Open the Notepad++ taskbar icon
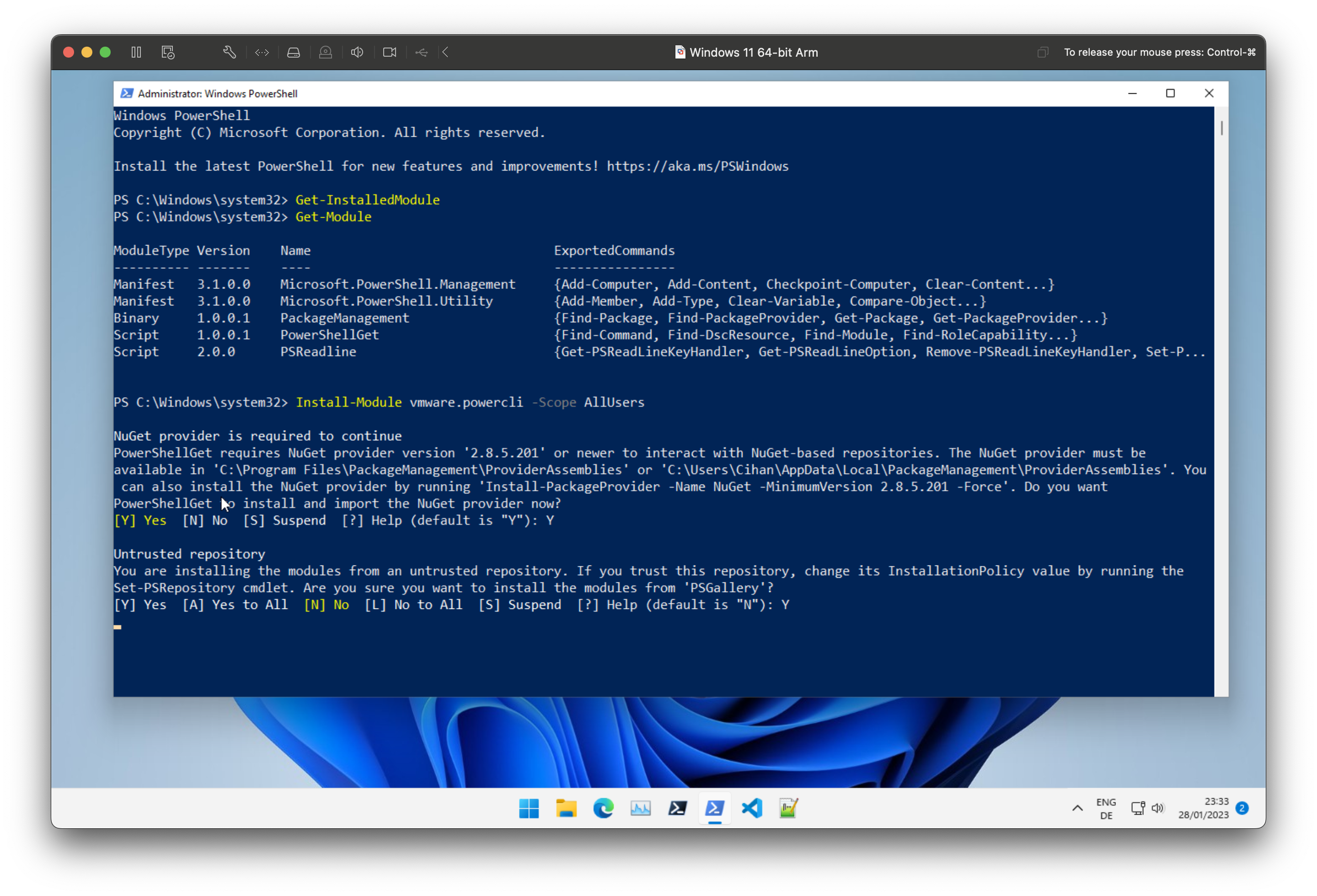 (x=789, y=808)
